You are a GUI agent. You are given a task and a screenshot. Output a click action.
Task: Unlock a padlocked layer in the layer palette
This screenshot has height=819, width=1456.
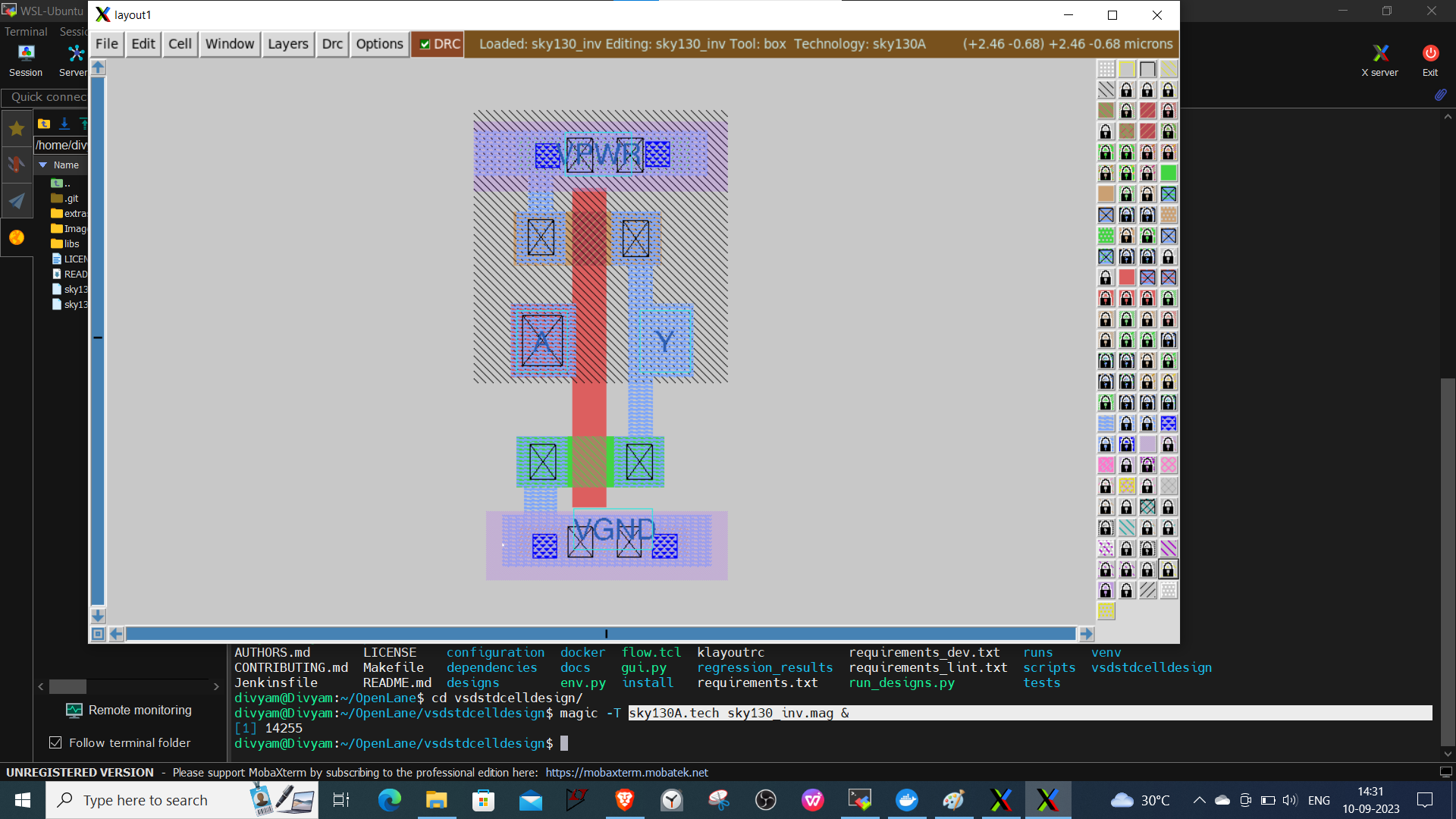(1126, 89)
